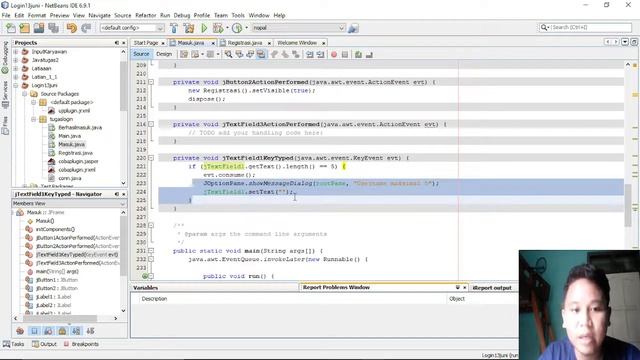Open the Navigate menu
640x360 pixels.
[x=99, y=15]
